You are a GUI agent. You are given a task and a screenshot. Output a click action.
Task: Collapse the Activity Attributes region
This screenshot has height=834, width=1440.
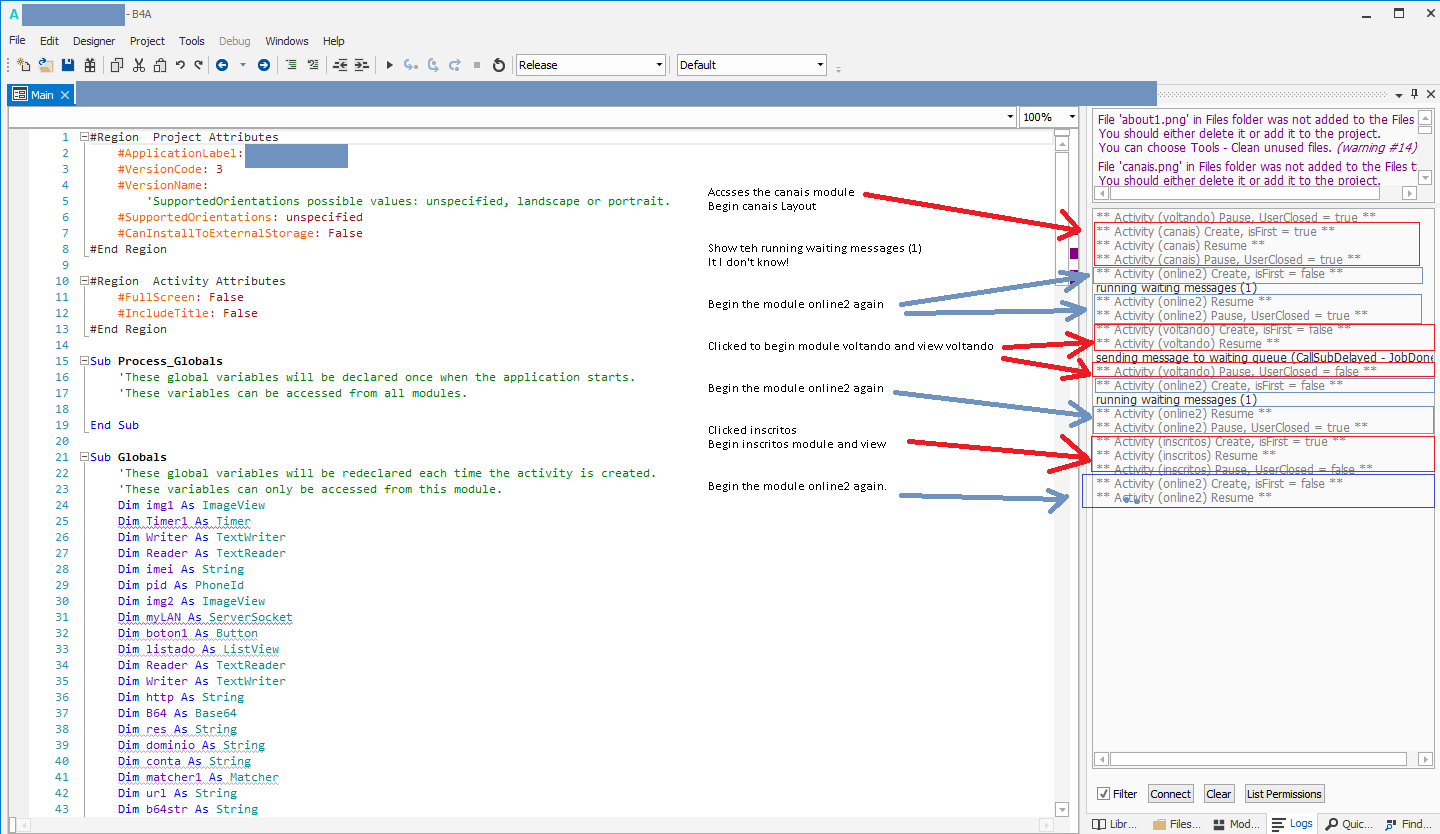pyautogui.click(x=84, y=281)
